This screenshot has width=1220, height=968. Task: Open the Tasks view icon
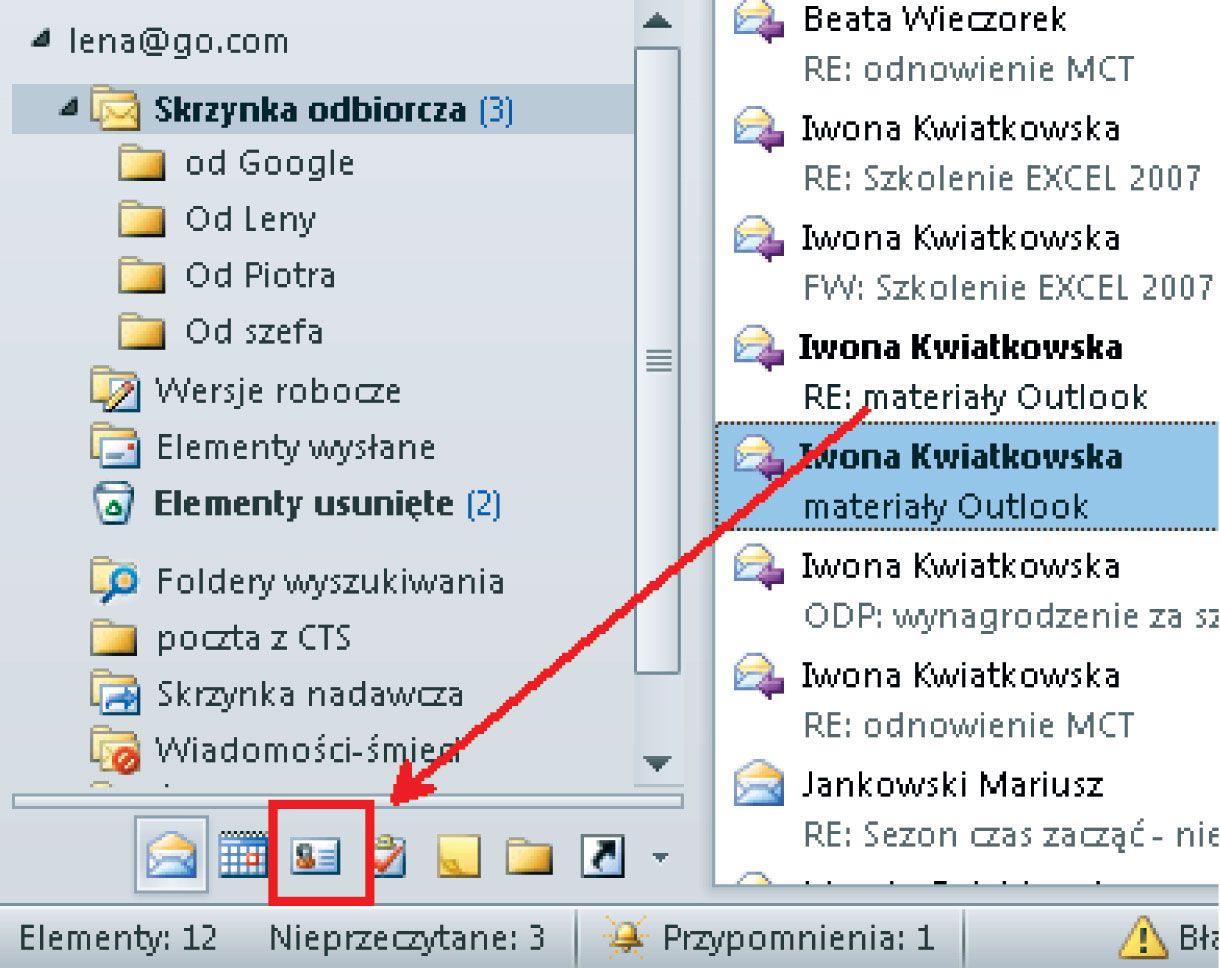tap(388, 856)
